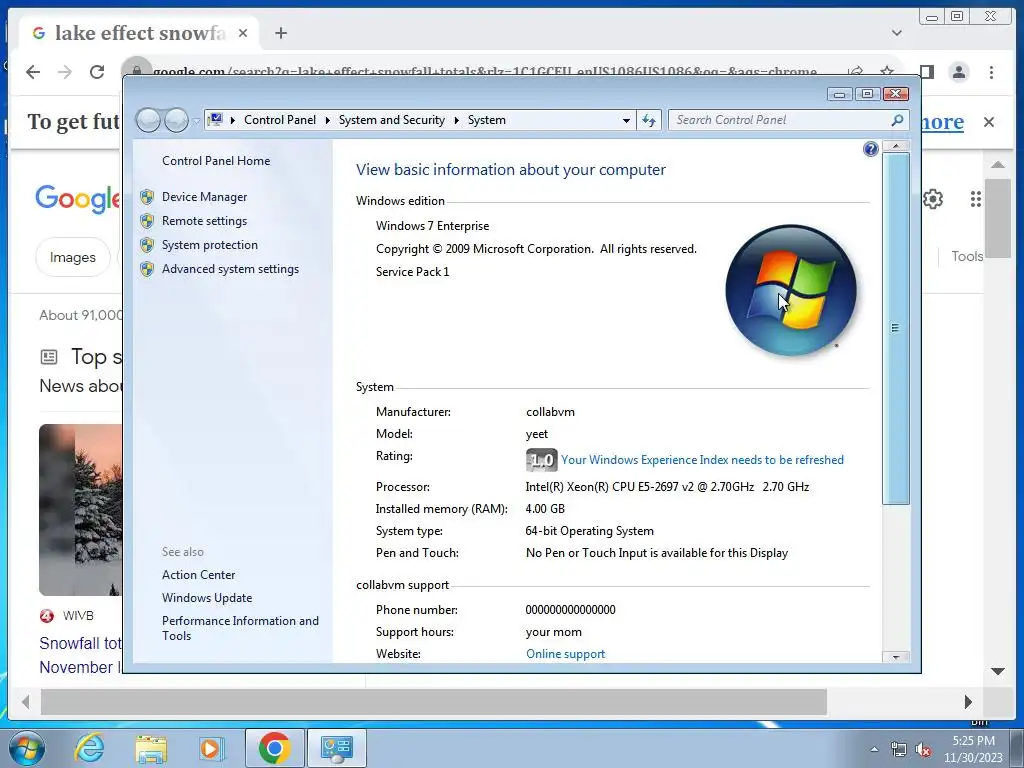
Task: Click the muted volume tray icon
Action: pyautogui.click(x=923, y=750)
